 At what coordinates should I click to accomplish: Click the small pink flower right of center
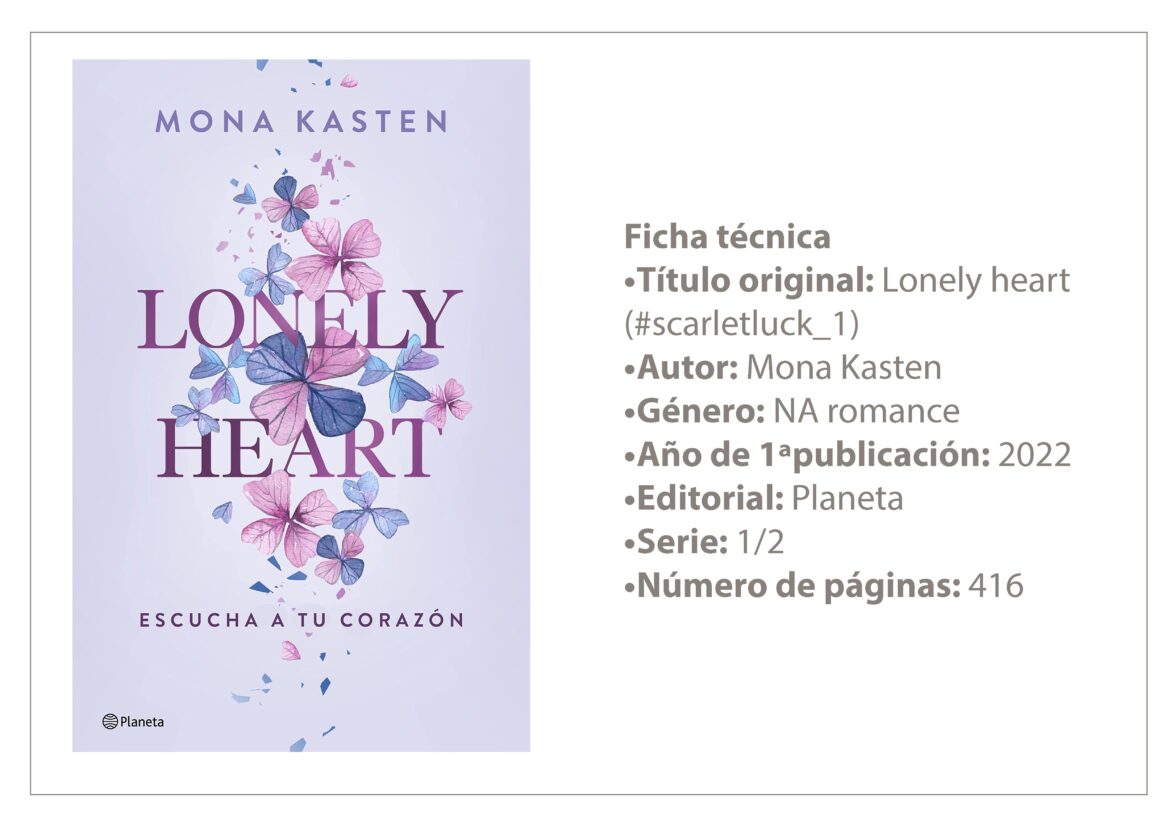tap(447, 402)
